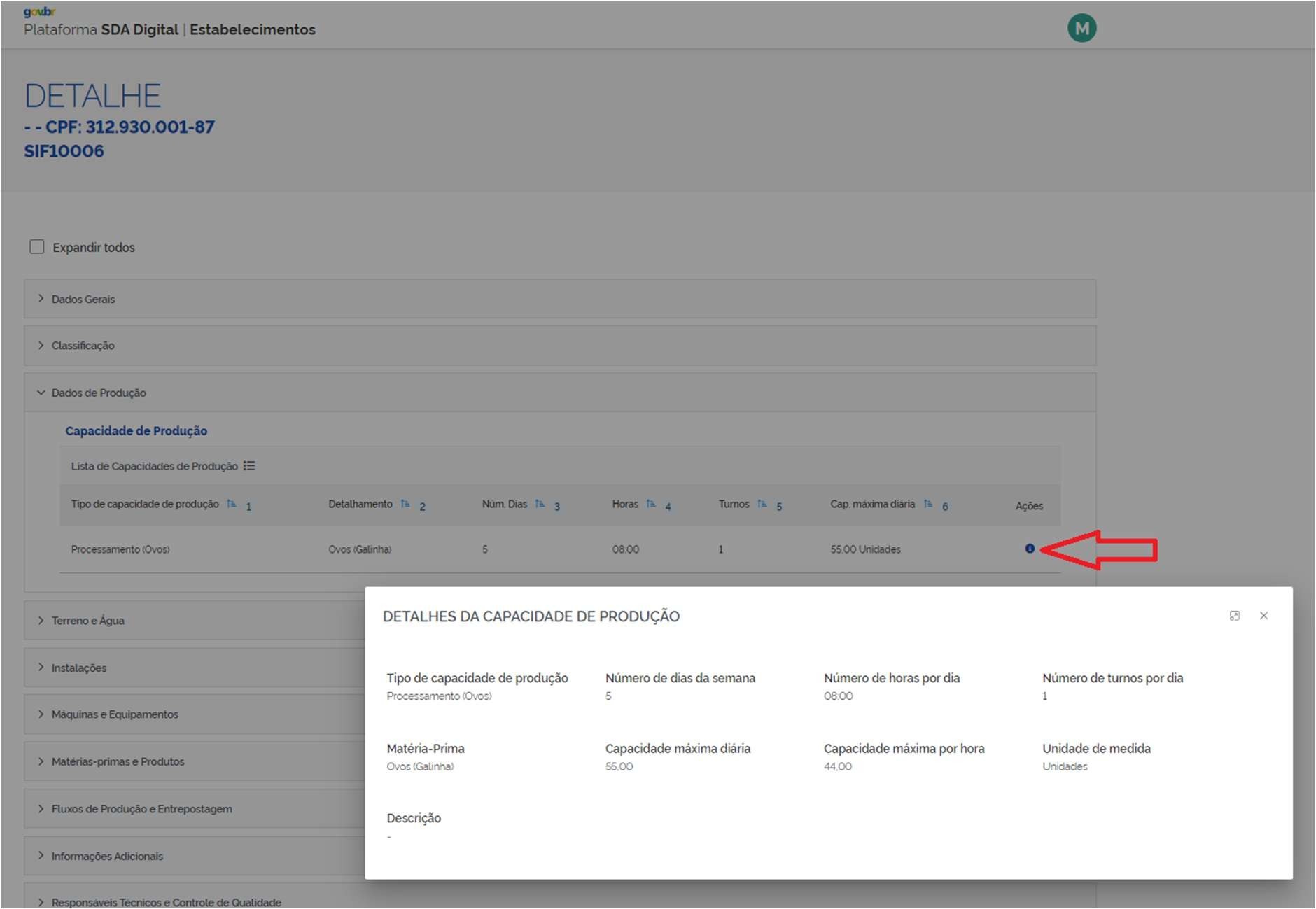Expand the Terreno e Água section
Viewport: 1316px width, 909px height.
(x=87, y=621)
